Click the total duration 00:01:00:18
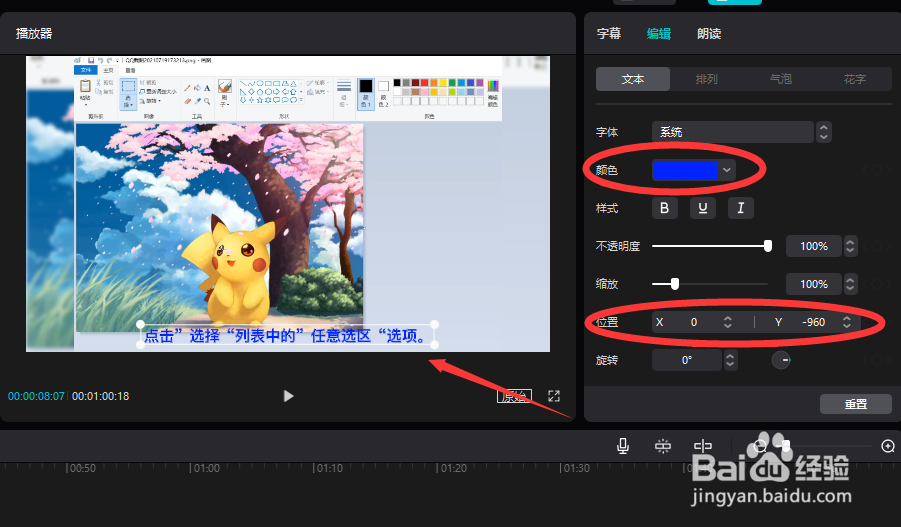 [101, 396]
